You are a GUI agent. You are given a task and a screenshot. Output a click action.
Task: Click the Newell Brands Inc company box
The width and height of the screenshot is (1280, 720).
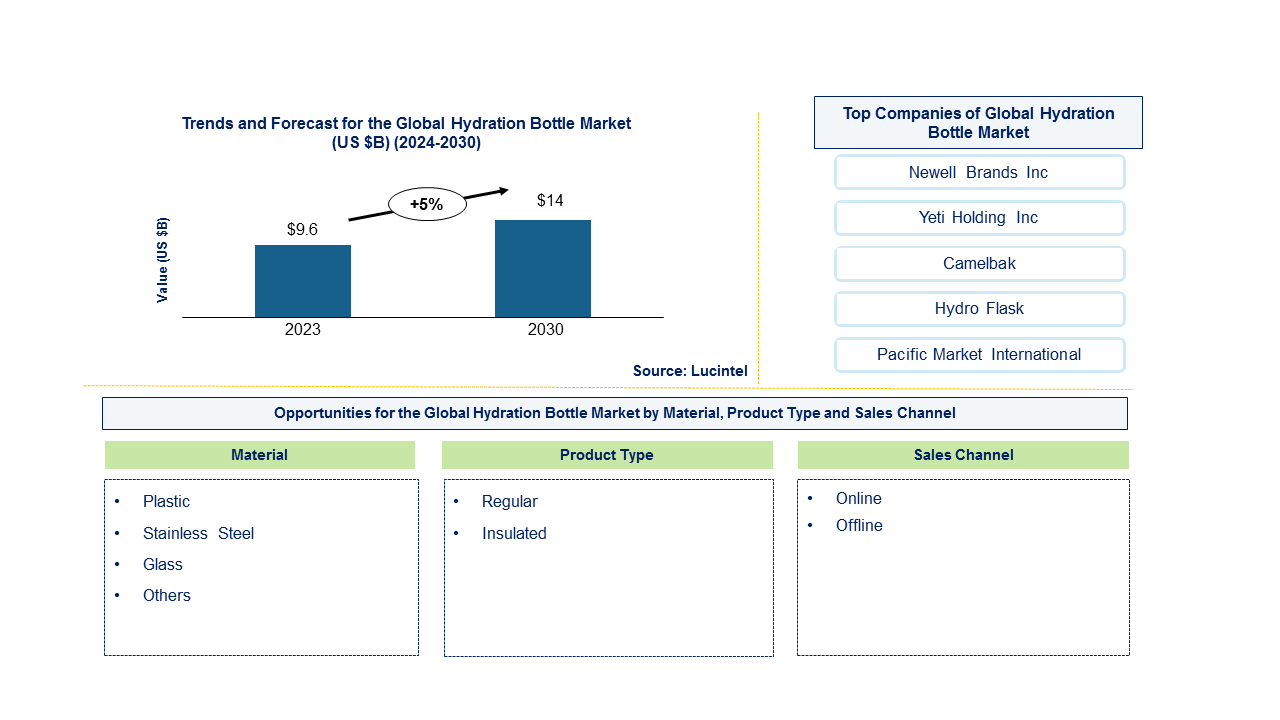pyautogui.click(x=979, y=172)
